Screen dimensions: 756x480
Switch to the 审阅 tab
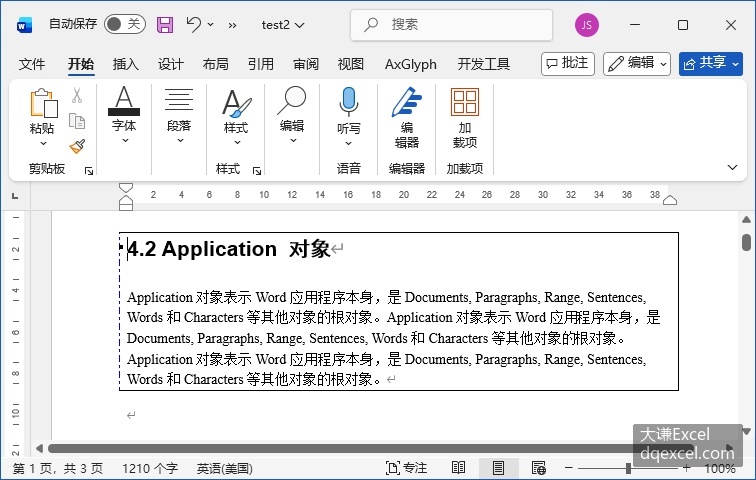306,64
